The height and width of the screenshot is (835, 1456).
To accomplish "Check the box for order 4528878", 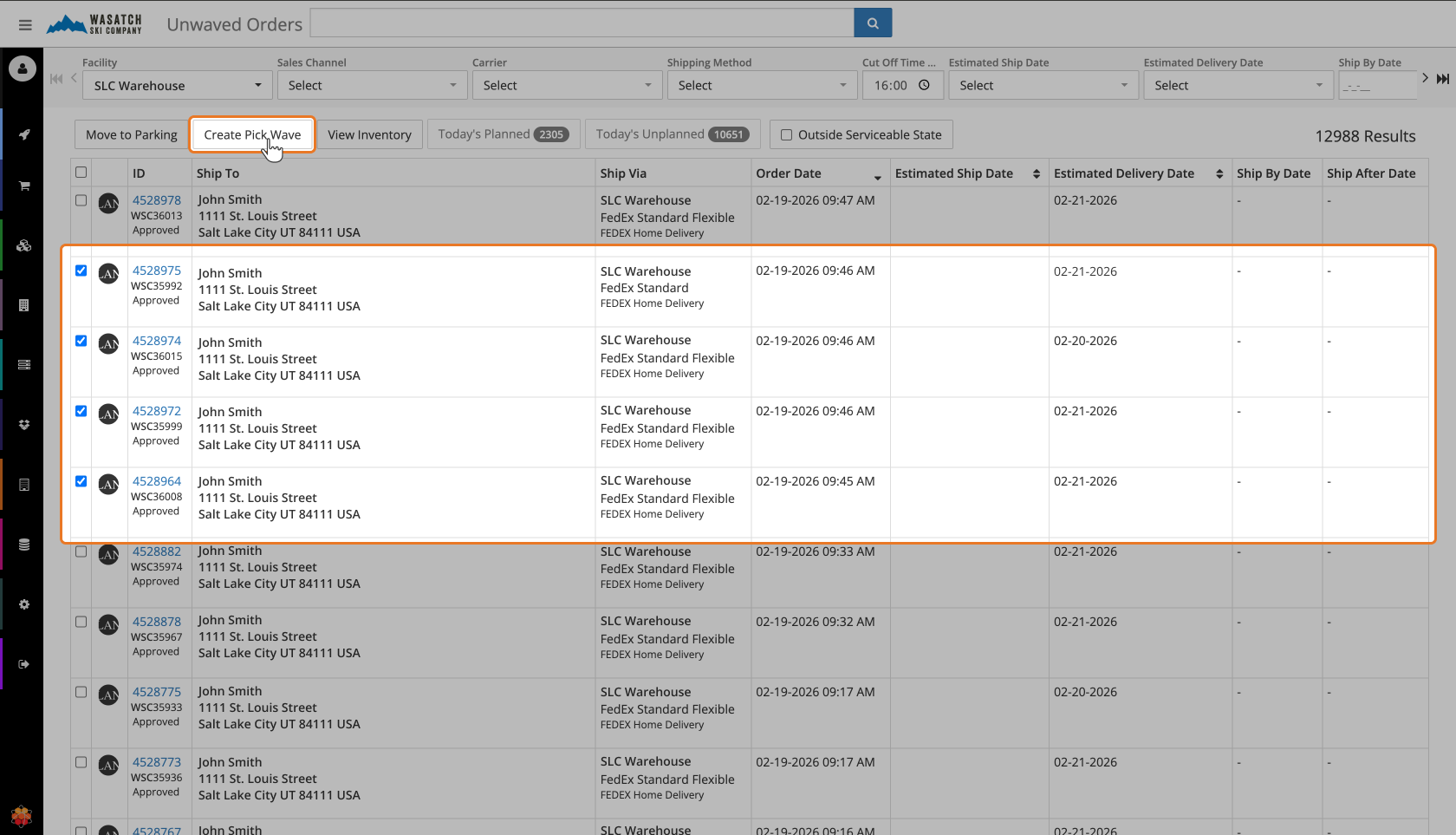I will point(81,622).
